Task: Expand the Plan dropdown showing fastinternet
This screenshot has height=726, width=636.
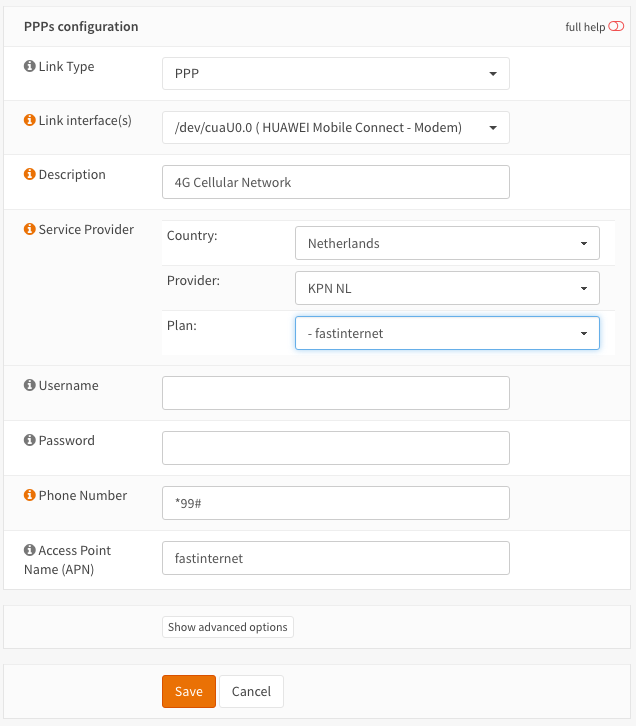Action: point(447,333)
